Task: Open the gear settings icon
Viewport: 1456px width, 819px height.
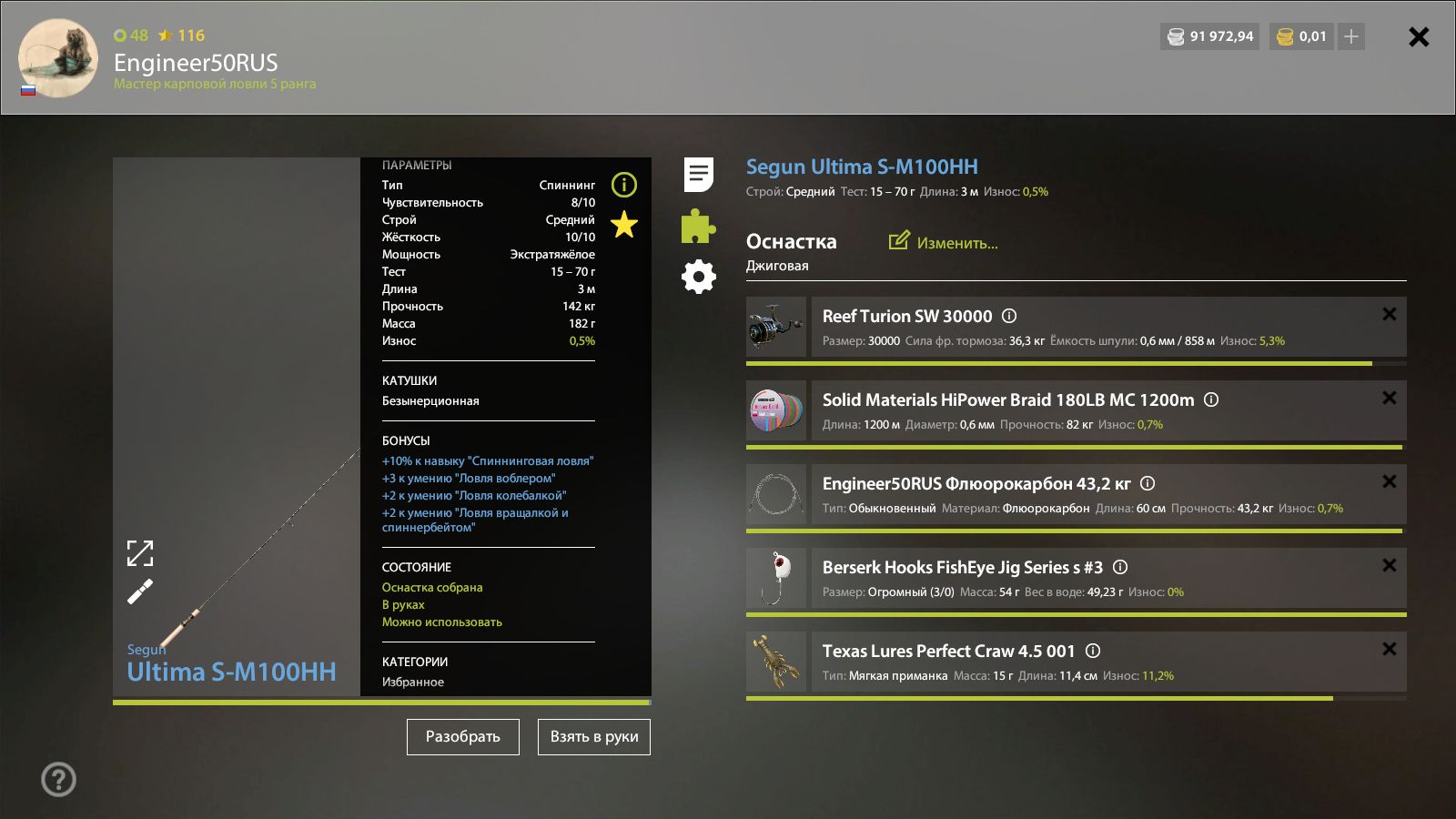Action: tap(699, 277)
